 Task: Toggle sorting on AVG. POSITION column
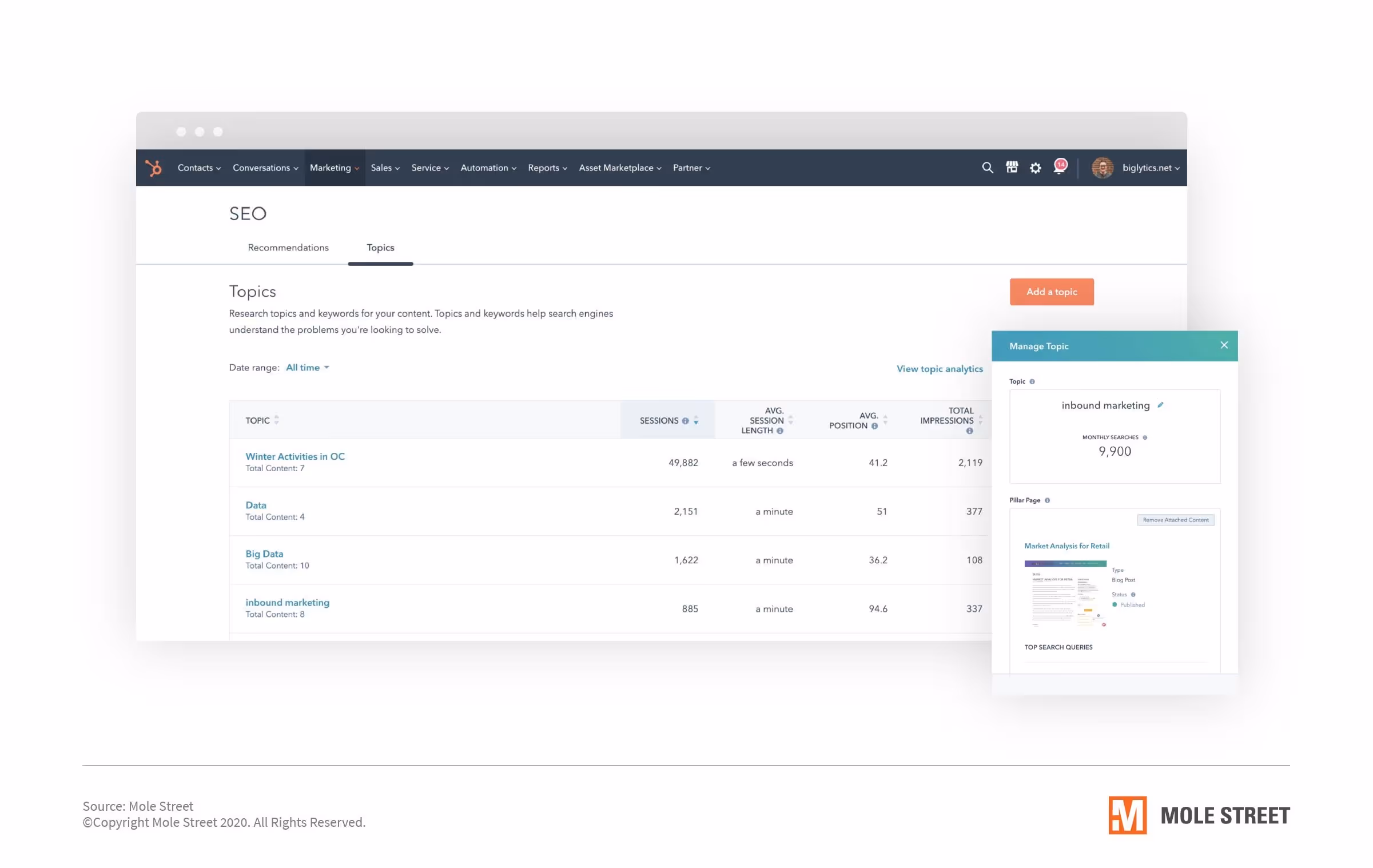pos(885,420)
